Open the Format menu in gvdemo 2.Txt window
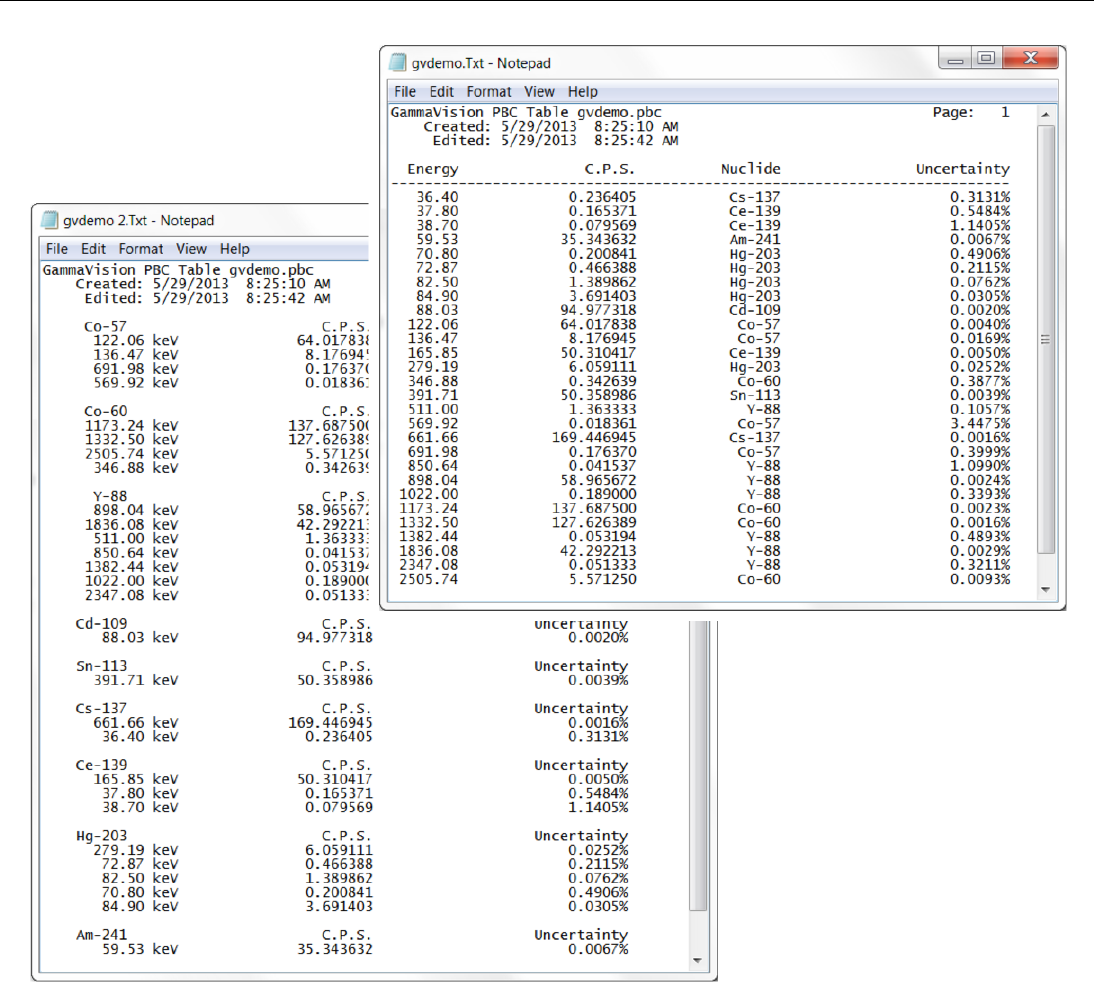1094x982 pixels. [x=141, y=249]
